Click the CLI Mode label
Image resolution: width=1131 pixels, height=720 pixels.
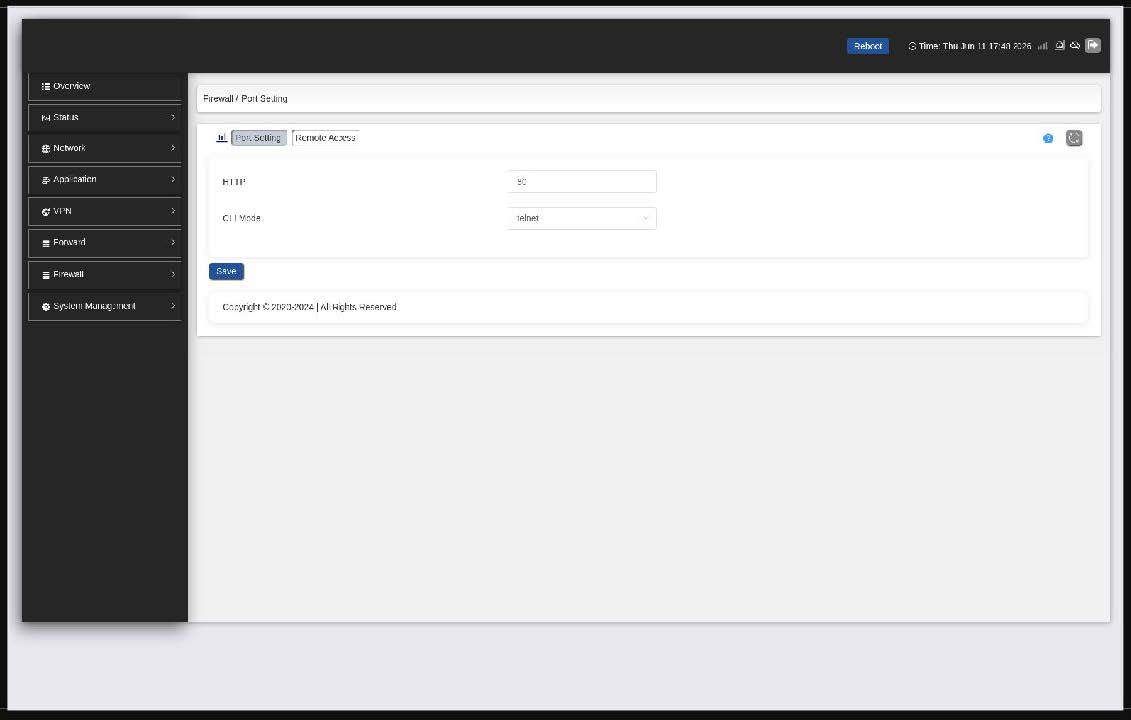click(x=241, y=218)
